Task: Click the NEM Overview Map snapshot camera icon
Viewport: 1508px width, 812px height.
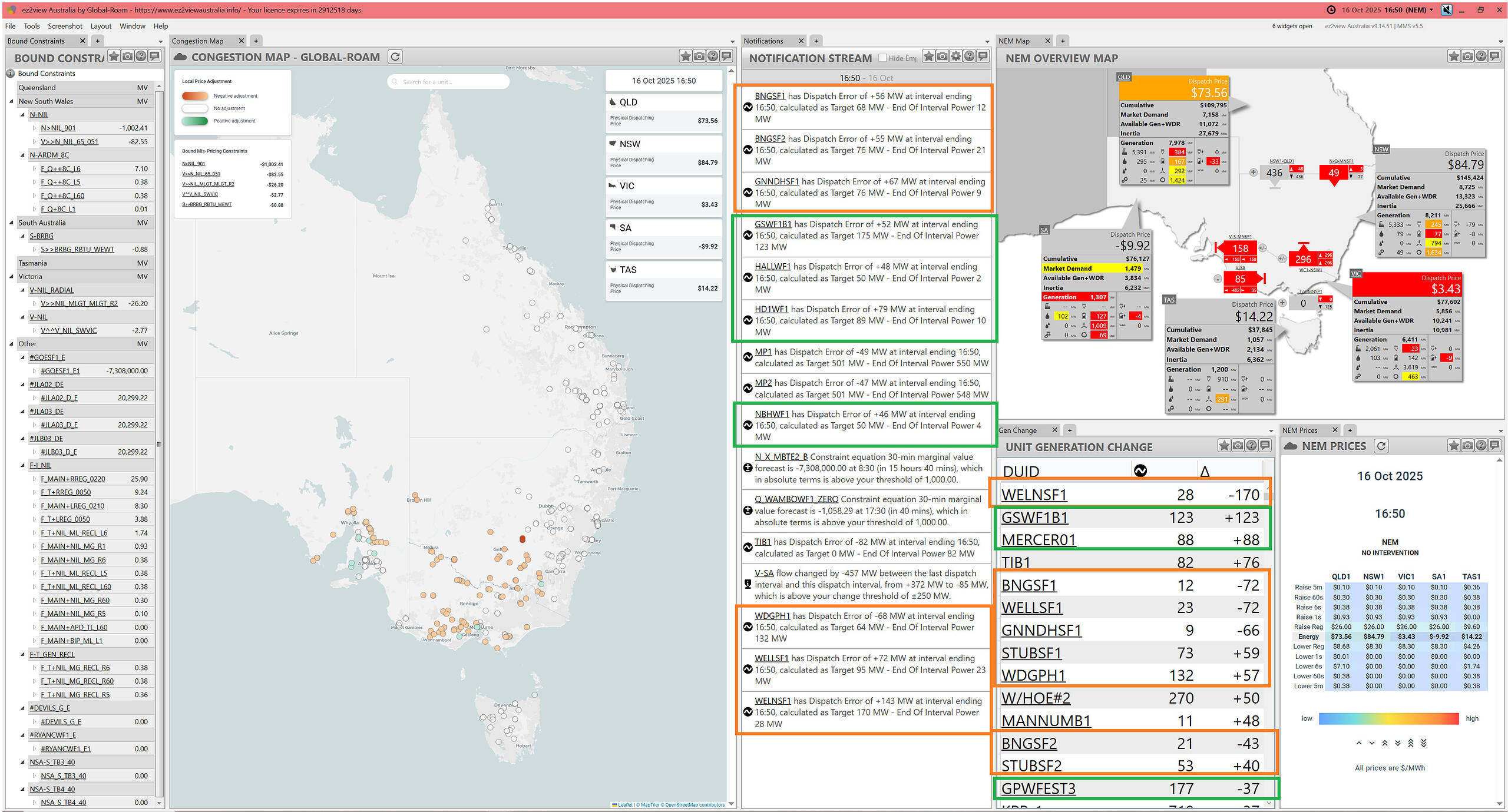Action: click(x=1467, y=57)
